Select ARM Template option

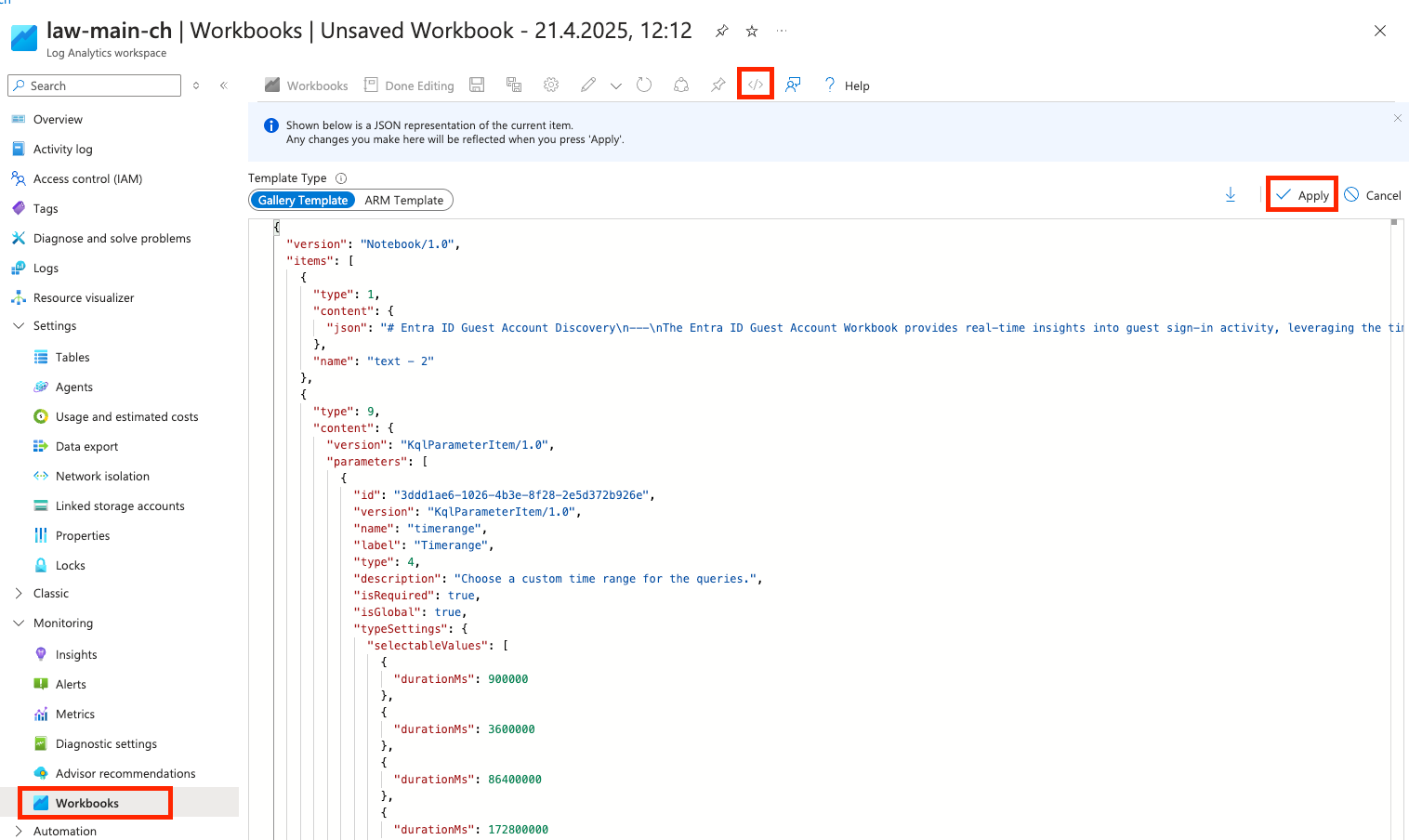404,200
